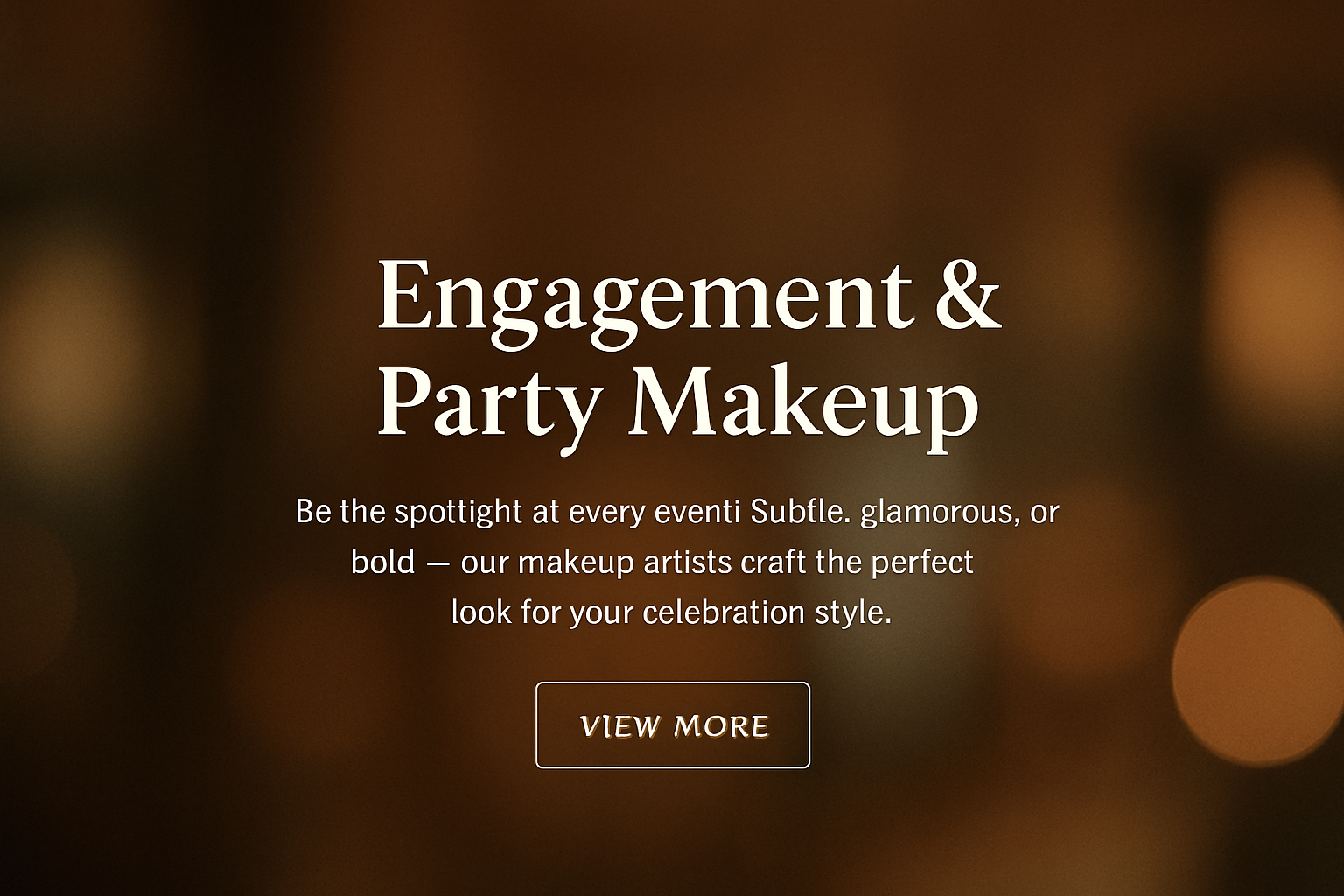Click the line 'look for your celebration style.'
The image size is (1344, 896).
(671, 612)
